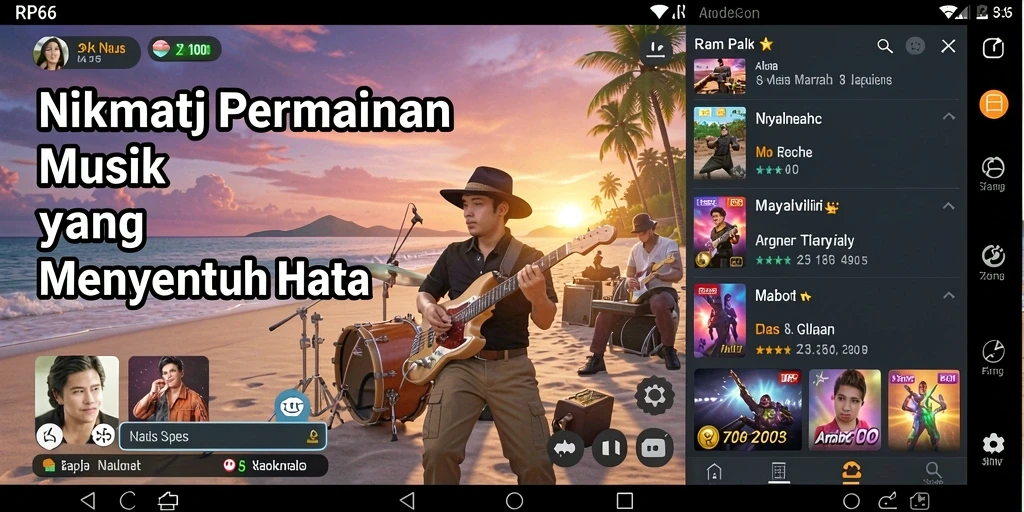Open the 706 2003 coin card
This screenshot has height=512, width=1024.
tap(747, 409)
